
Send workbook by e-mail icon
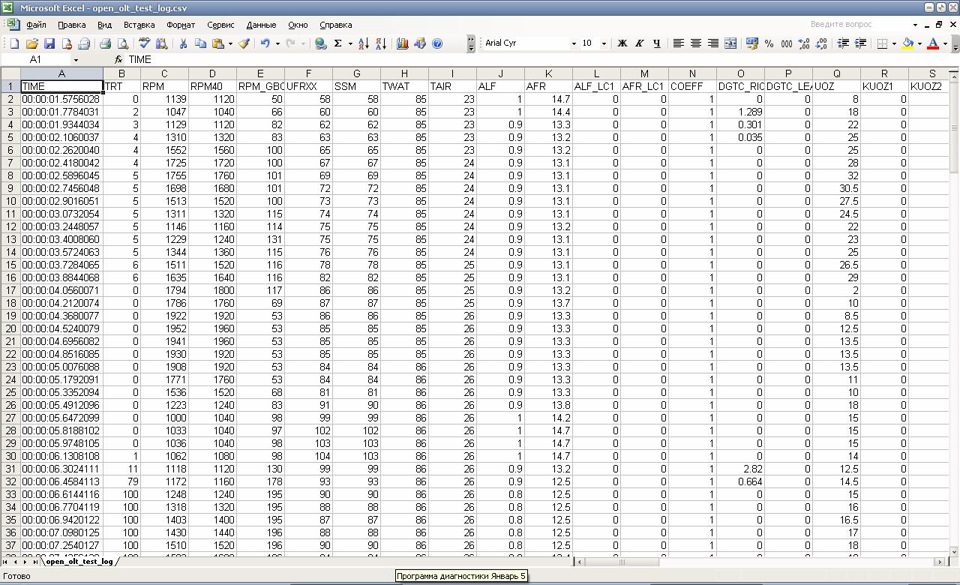click(84, 43)
